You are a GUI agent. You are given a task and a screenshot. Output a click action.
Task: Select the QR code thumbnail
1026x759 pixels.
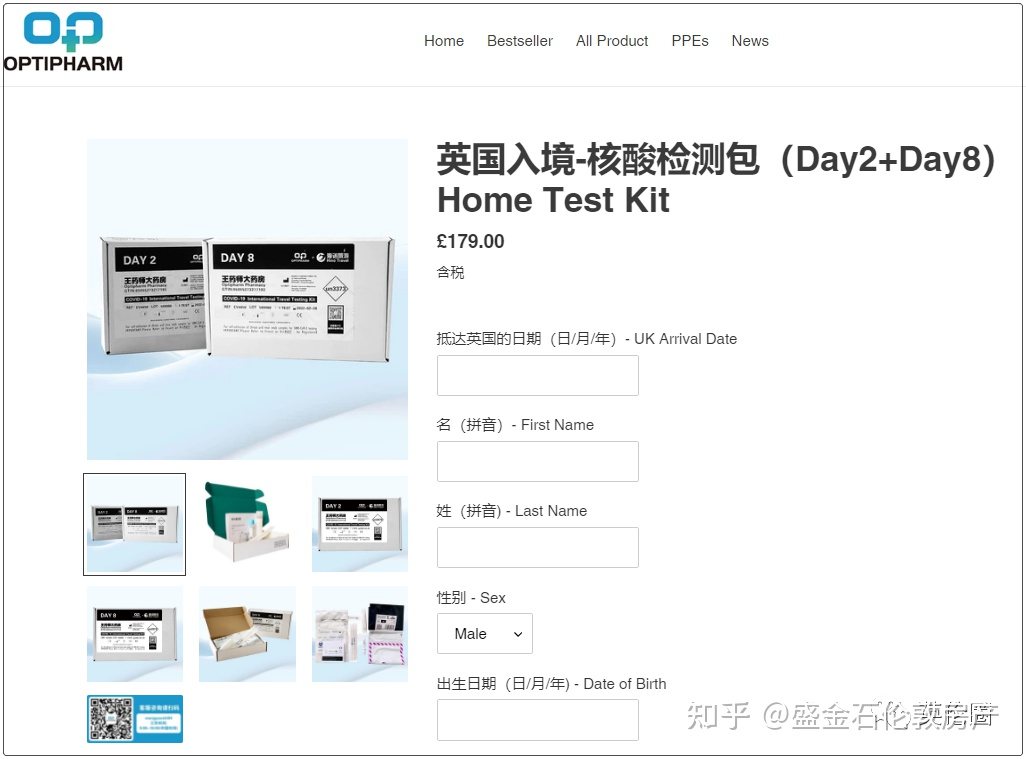tap(135, 718)
